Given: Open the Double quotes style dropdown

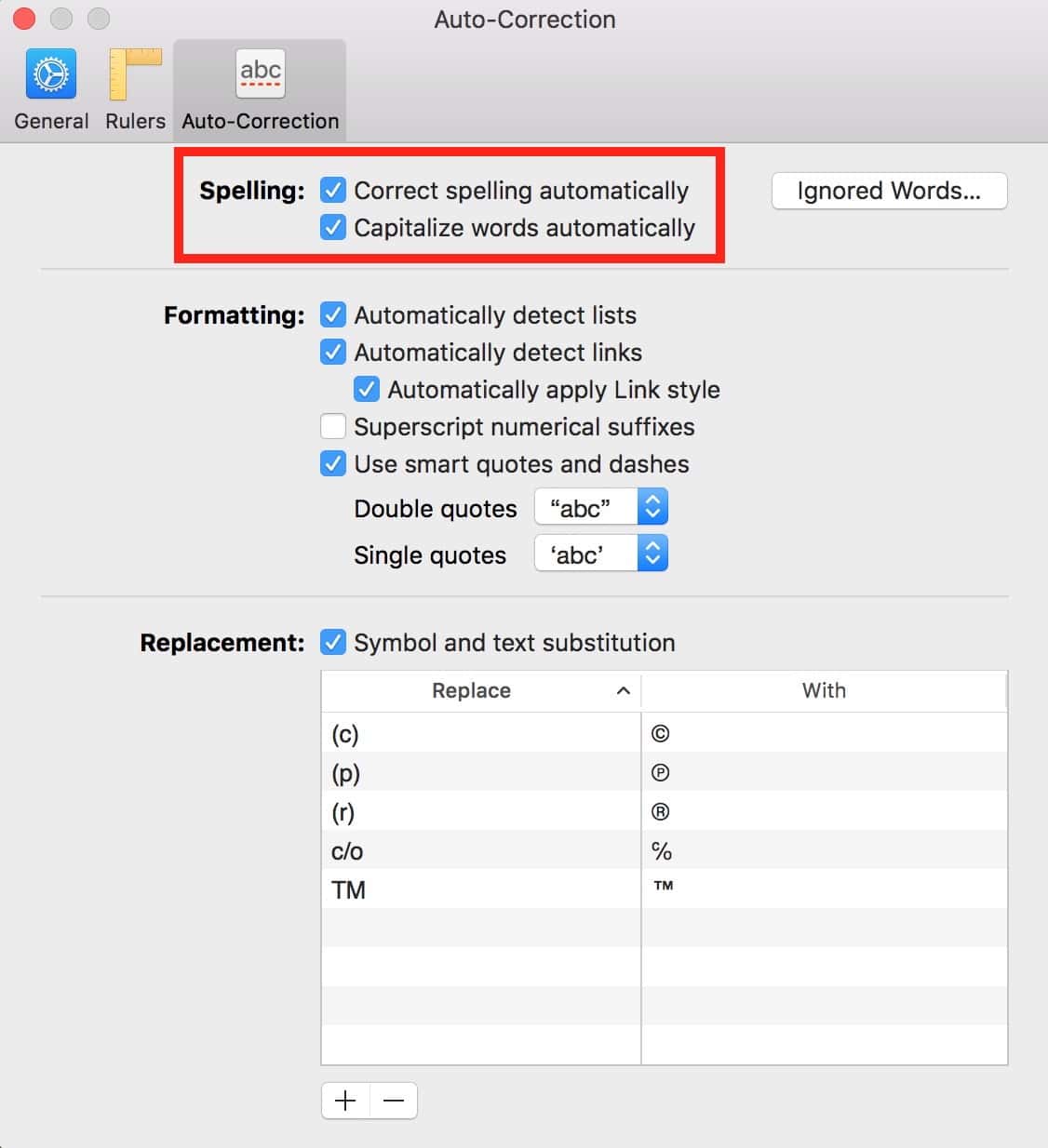Looking at the screenshot, I should [x=601, y=508].
